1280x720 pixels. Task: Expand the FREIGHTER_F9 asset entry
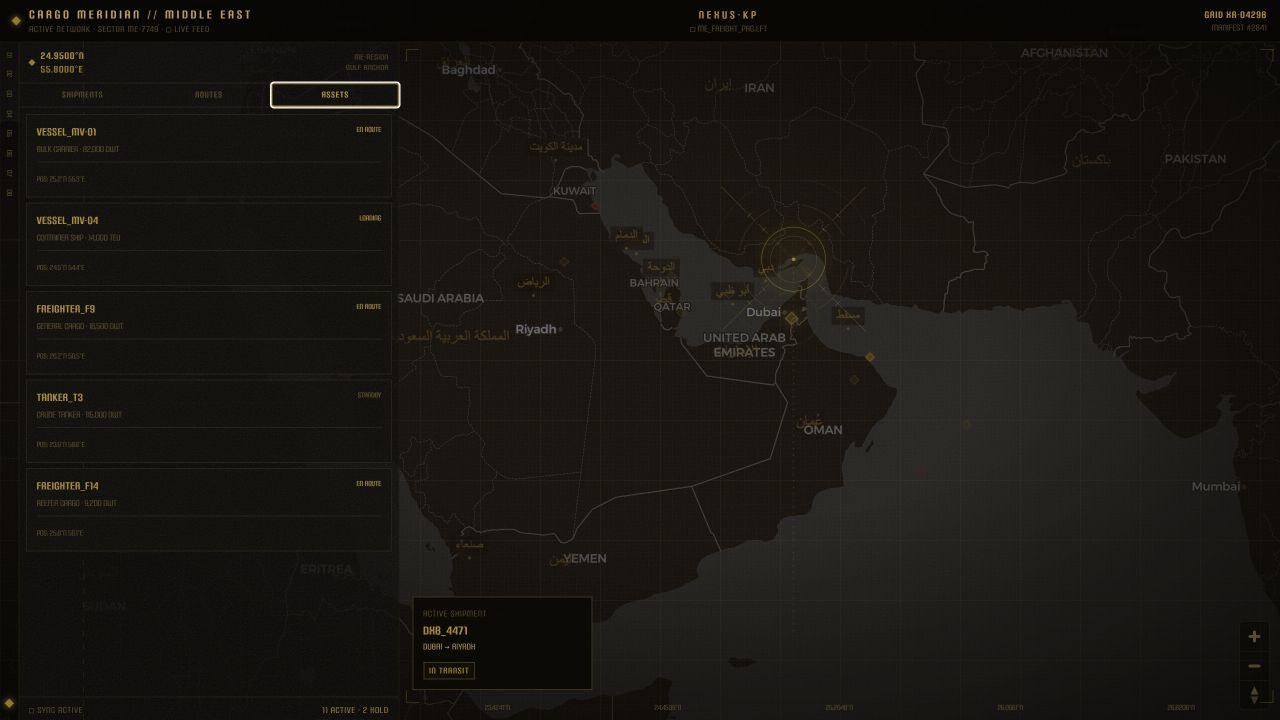coord(209,333)
